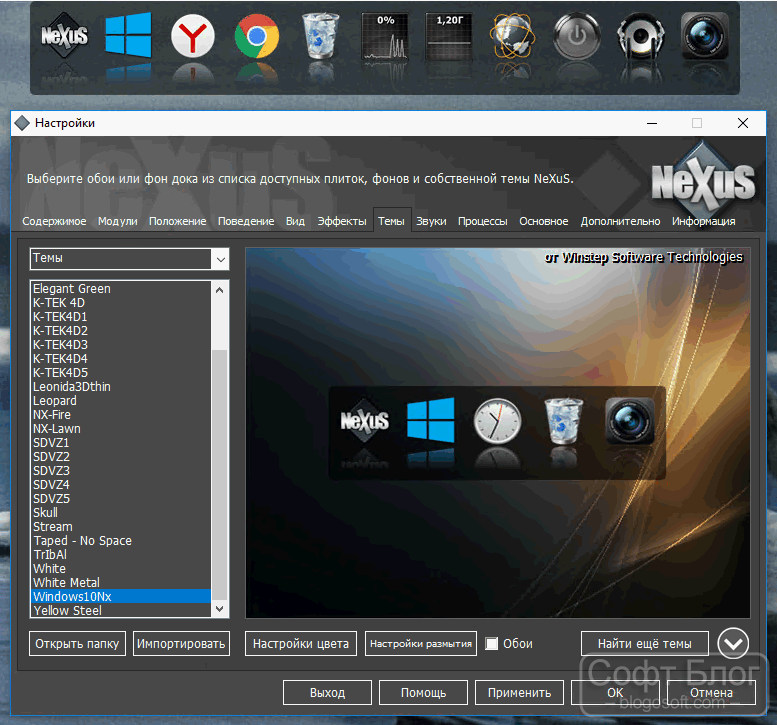The image size is (777, 725).
Task: Select the Leonida3Dthin theme
Action: pos(121,387)
